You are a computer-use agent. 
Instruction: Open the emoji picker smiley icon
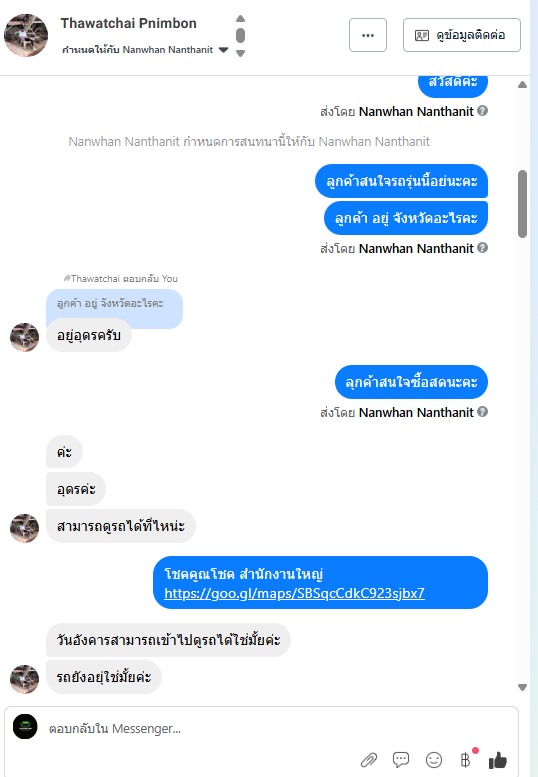click(x=434, y=760)
